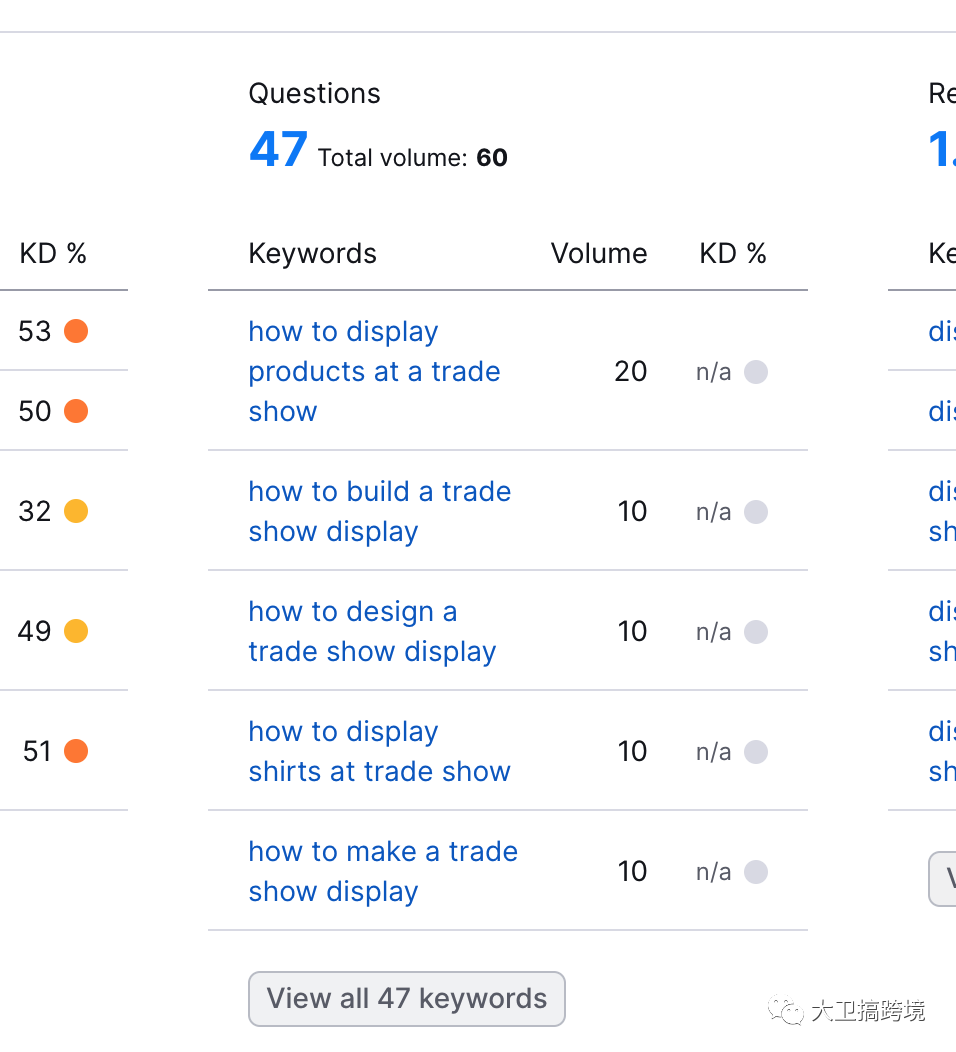
Task: Click gray n/a dot in 'display shirts' row
Action: 756,752
